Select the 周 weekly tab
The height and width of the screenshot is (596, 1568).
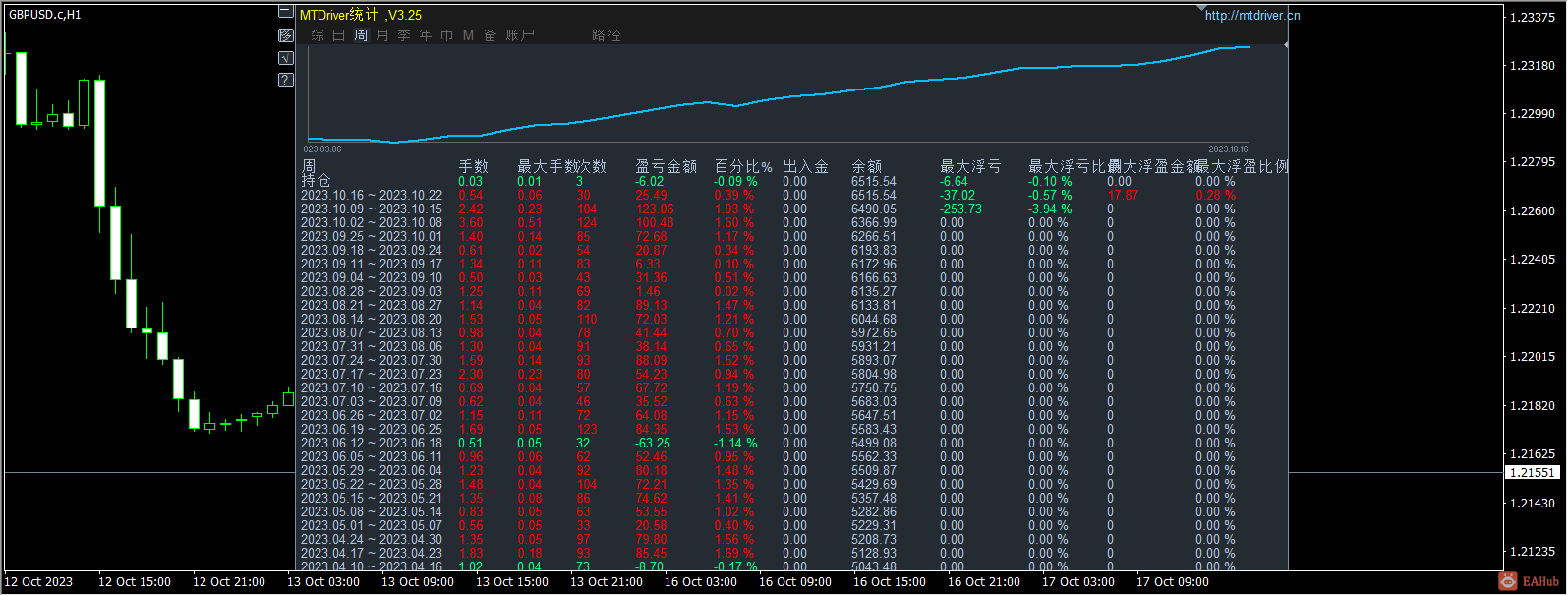[x=361, y=35]
